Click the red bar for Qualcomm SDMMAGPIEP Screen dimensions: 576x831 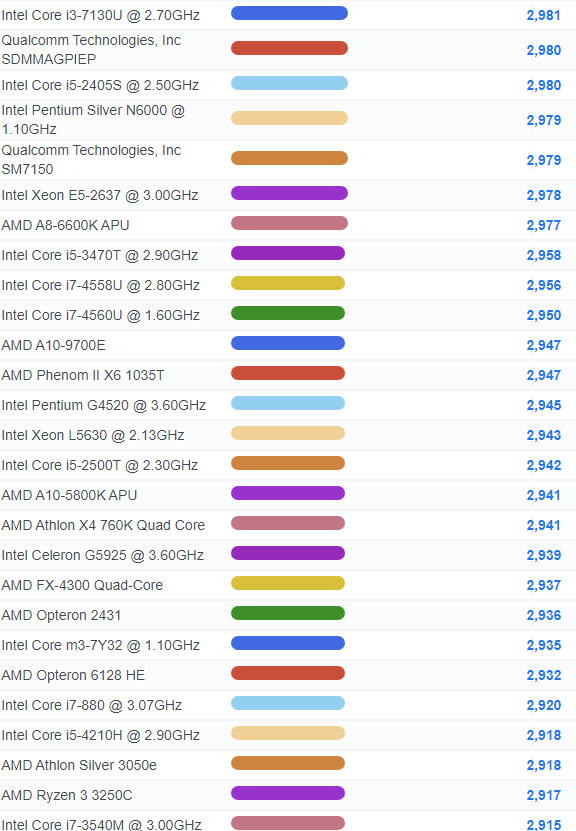[x=289, y=48]
